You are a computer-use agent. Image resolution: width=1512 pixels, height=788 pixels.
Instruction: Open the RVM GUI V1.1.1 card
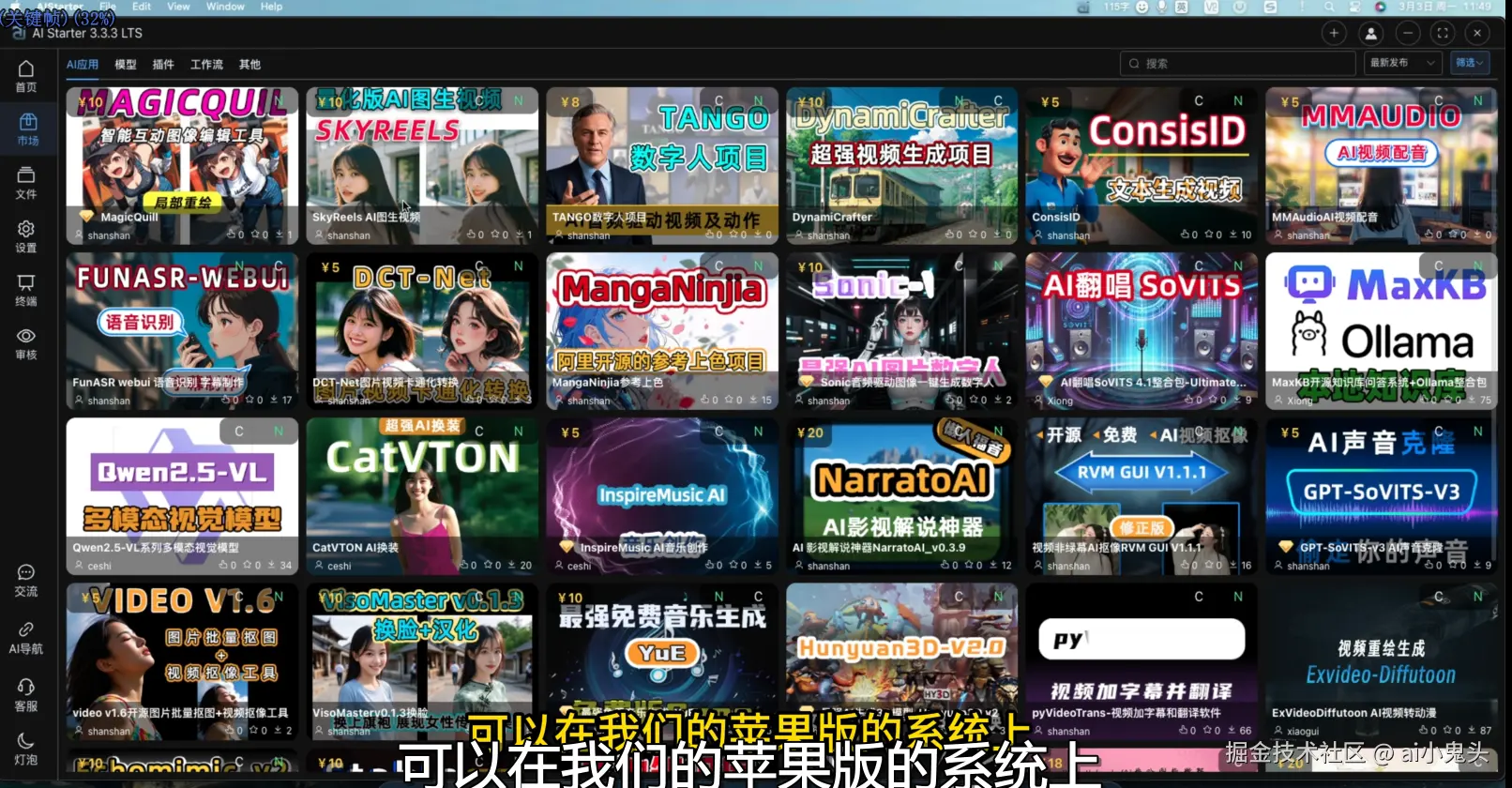click(1142, 496)
